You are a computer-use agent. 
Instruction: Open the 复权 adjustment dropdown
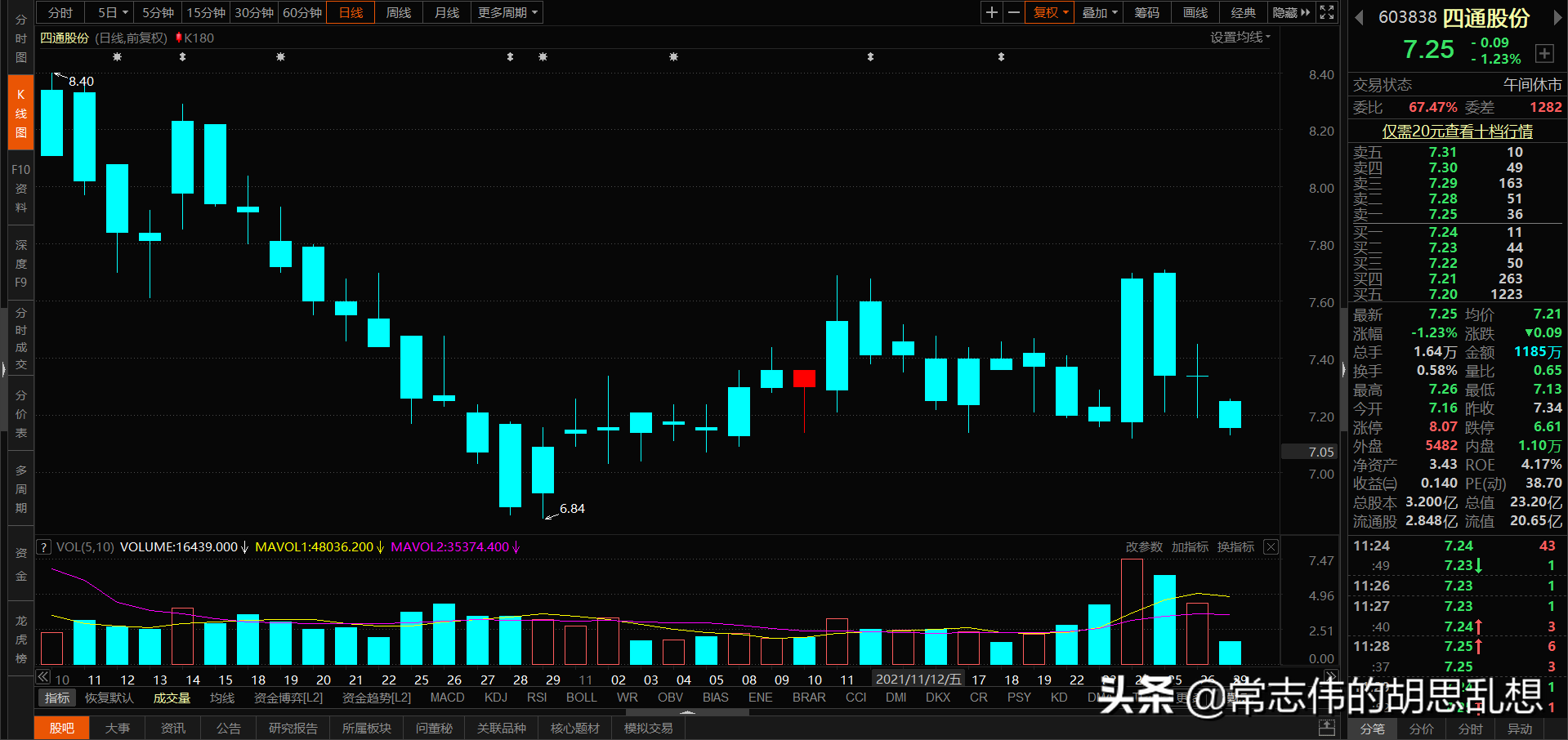1048,12
